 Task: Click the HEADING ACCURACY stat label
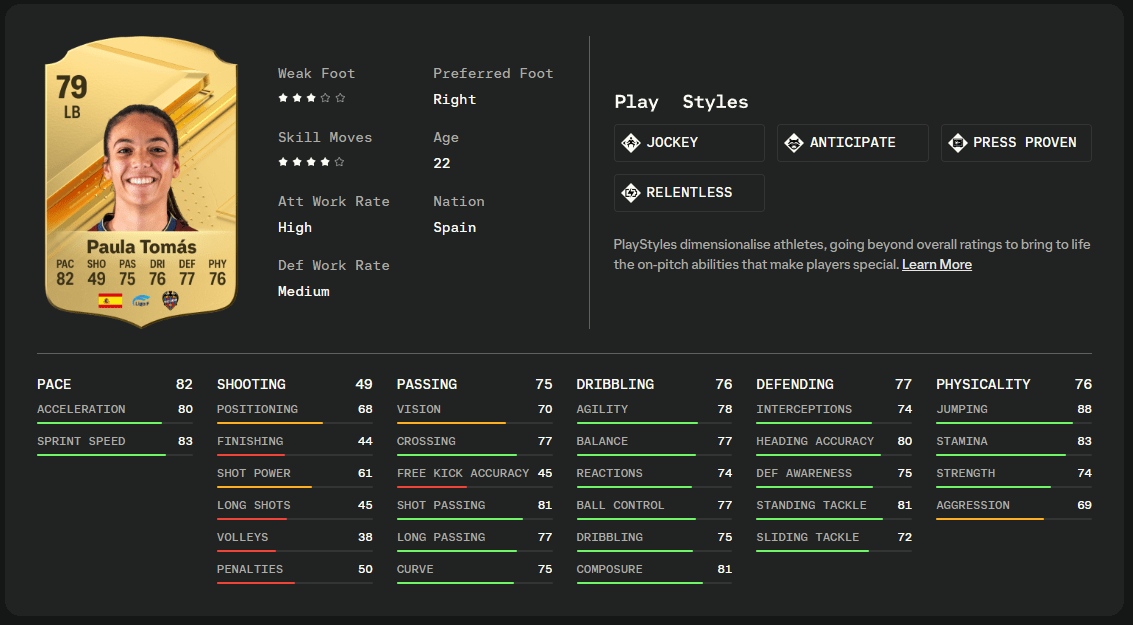(815, 441)
